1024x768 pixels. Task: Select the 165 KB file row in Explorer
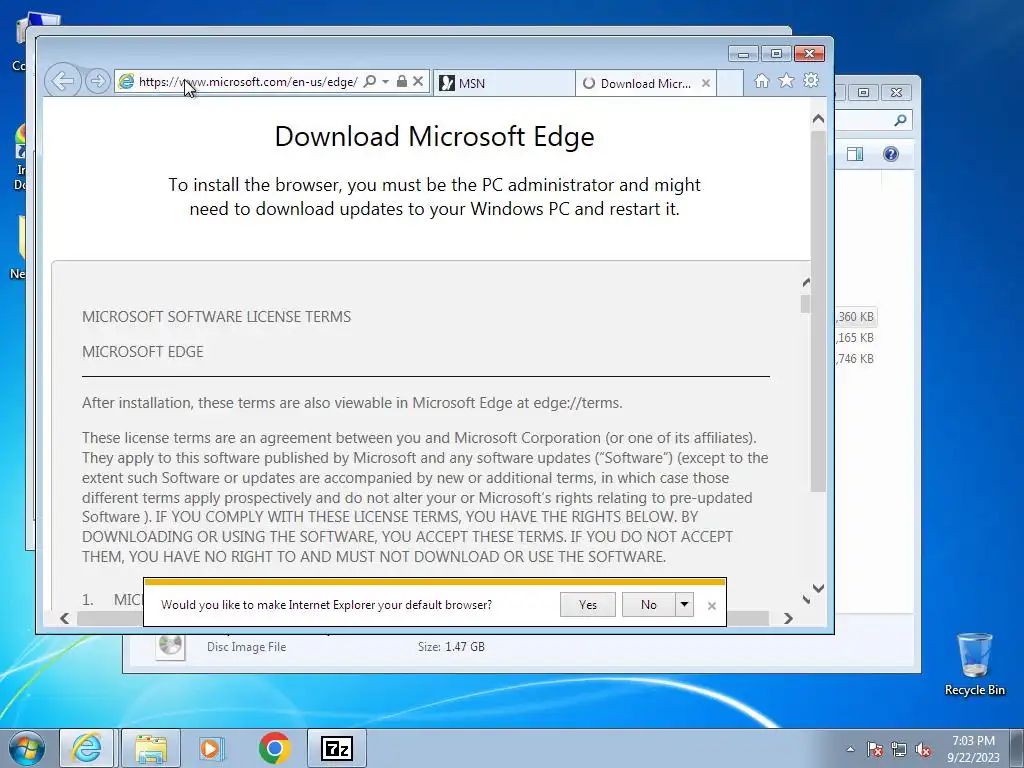(856, 338)
